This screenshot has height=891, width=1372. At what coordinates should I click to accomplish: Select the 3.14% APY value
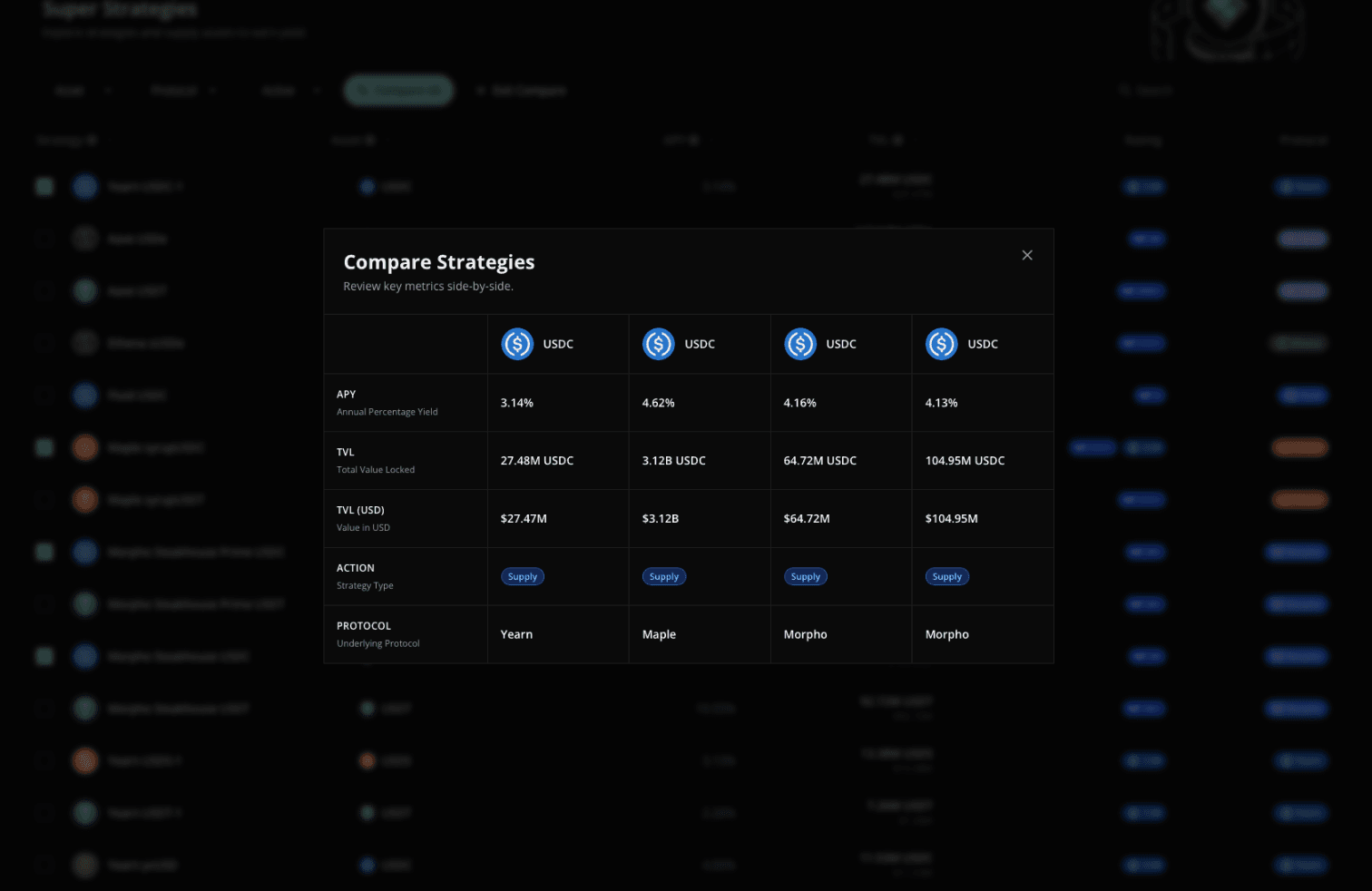[x=517, y=403]
